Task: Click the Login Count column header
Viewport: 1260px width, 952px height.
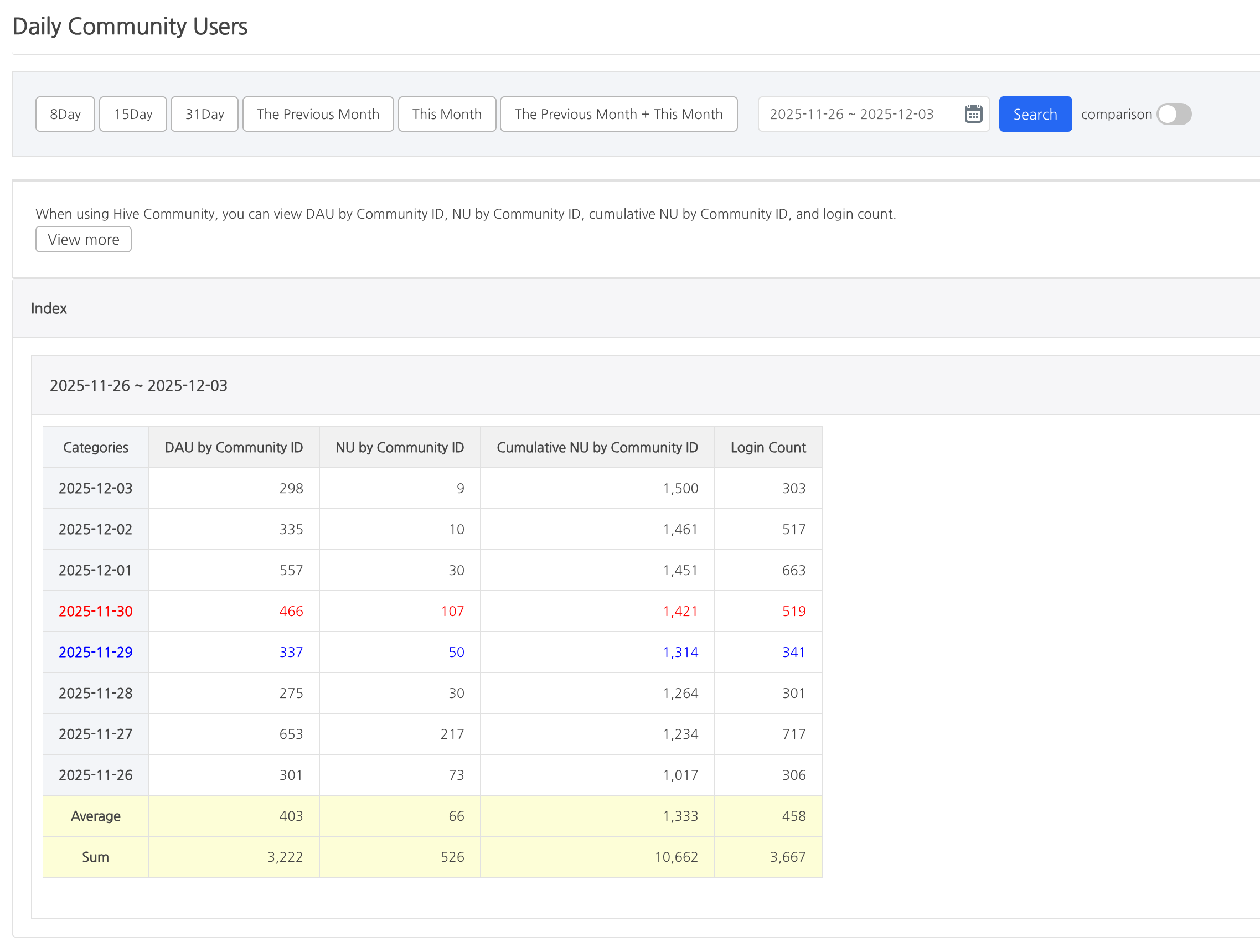Action: coord(768,448)
